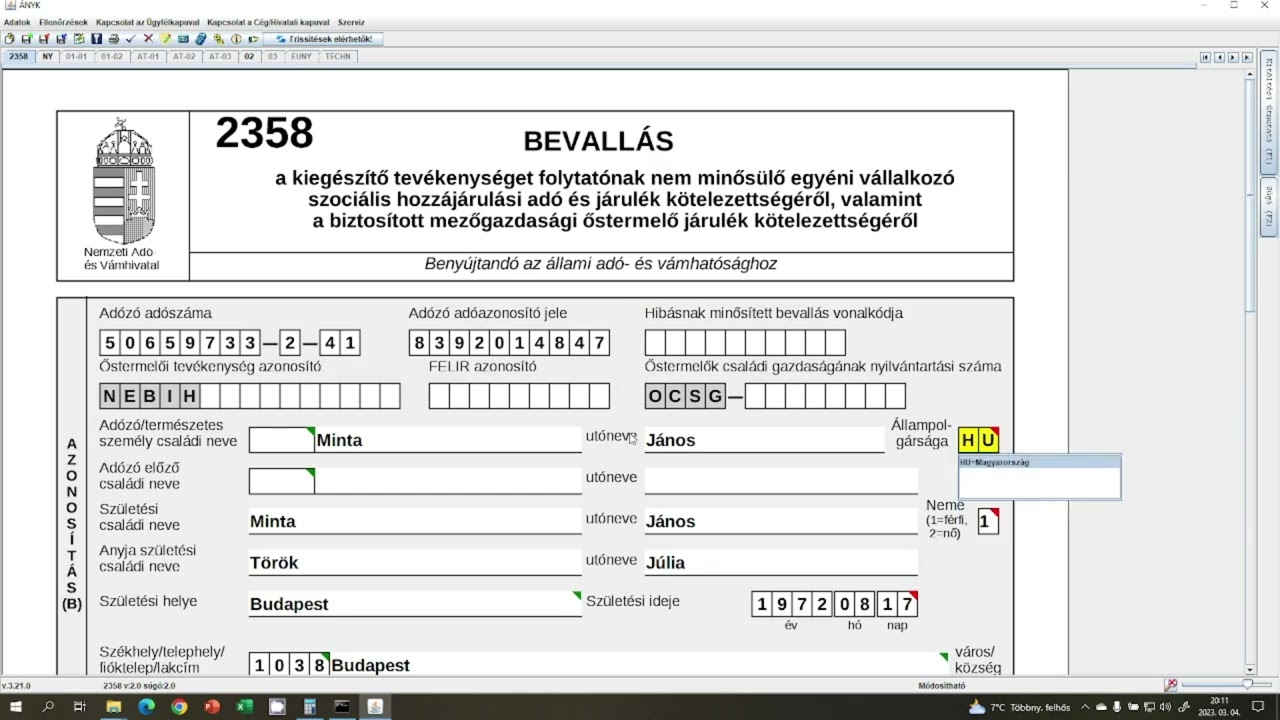Open the Kitöltési útmutató (F1) side panel
1280x720 pixels.
[1269, 112]
